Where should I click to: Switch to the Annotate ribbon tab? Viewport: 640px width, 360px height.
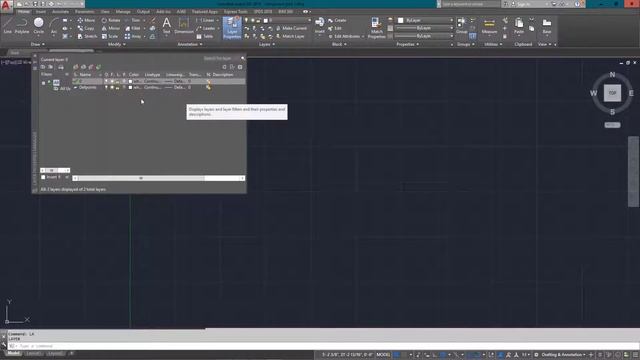coord(60,11)
